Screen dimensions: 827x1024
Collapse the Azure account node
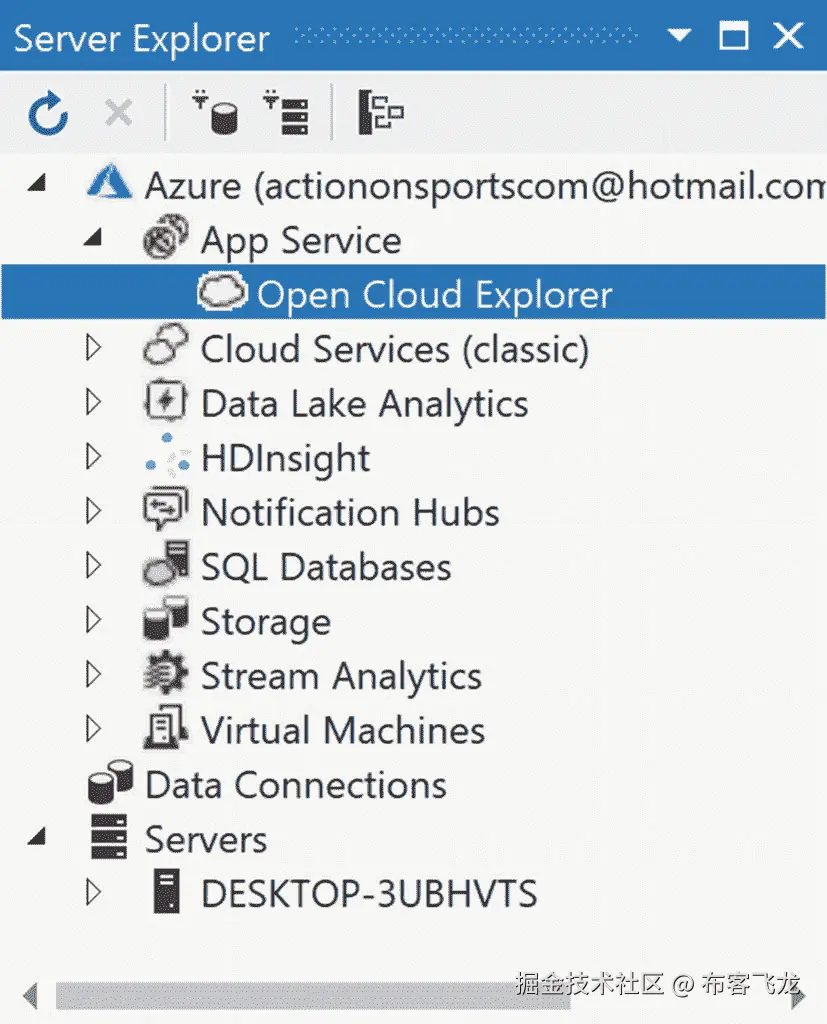(37, 183)
